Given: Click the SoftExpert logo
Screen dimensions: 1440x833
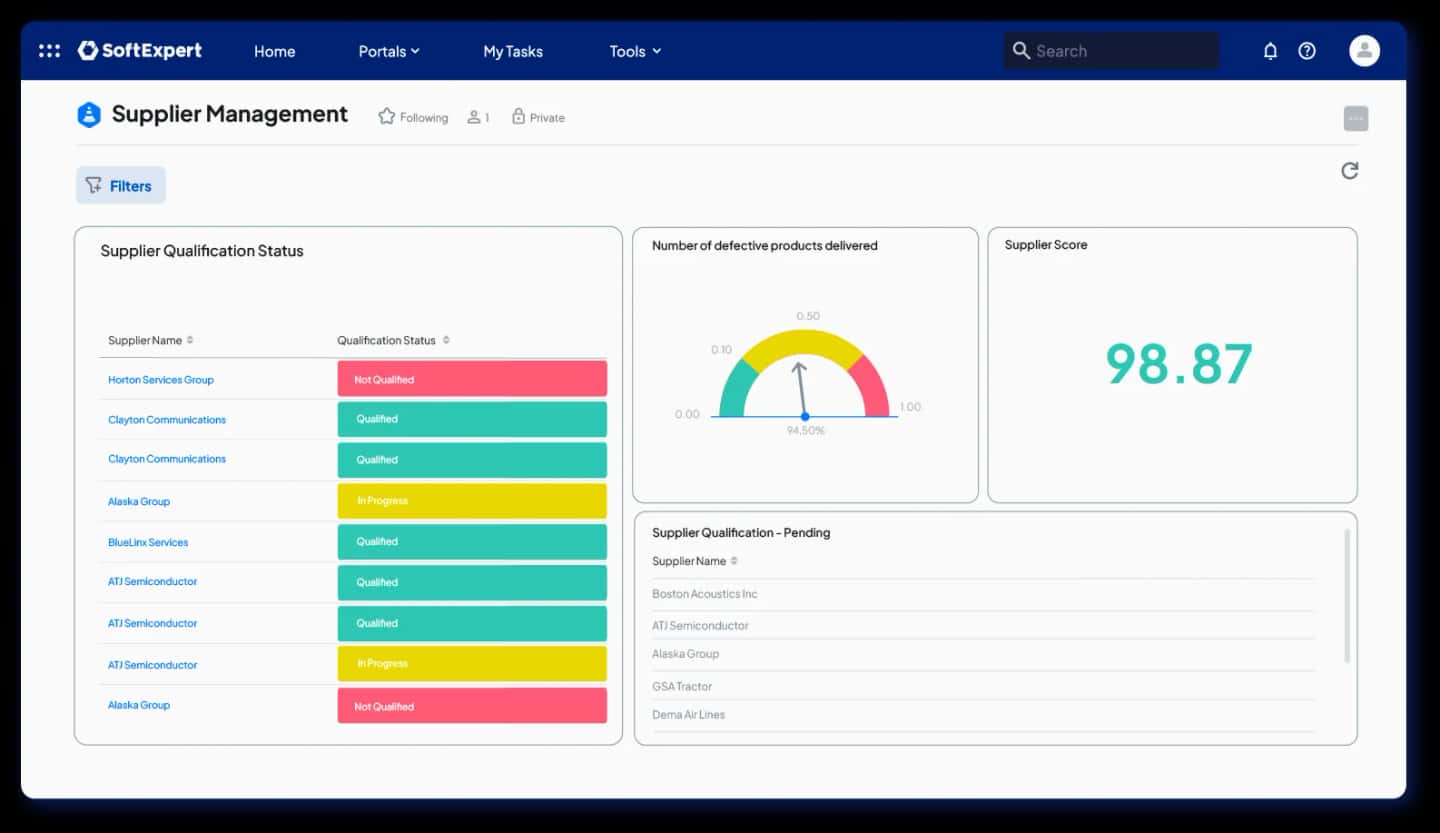Looking at the screenshot, I should [x=140, y=50].
